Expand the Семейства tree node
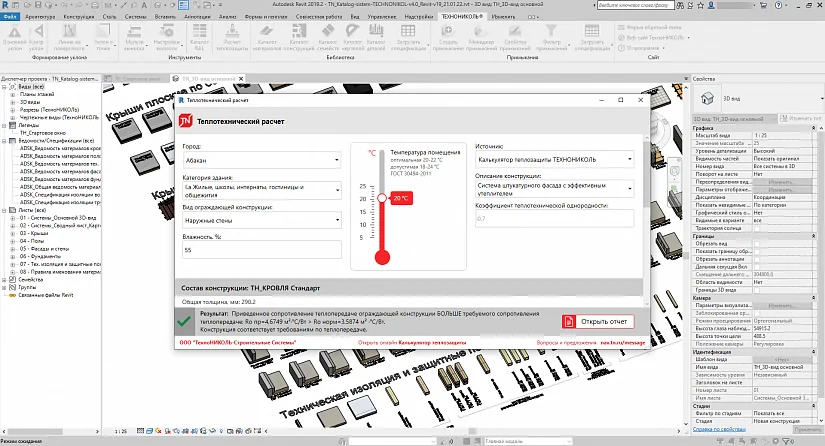 coord(4,280)
